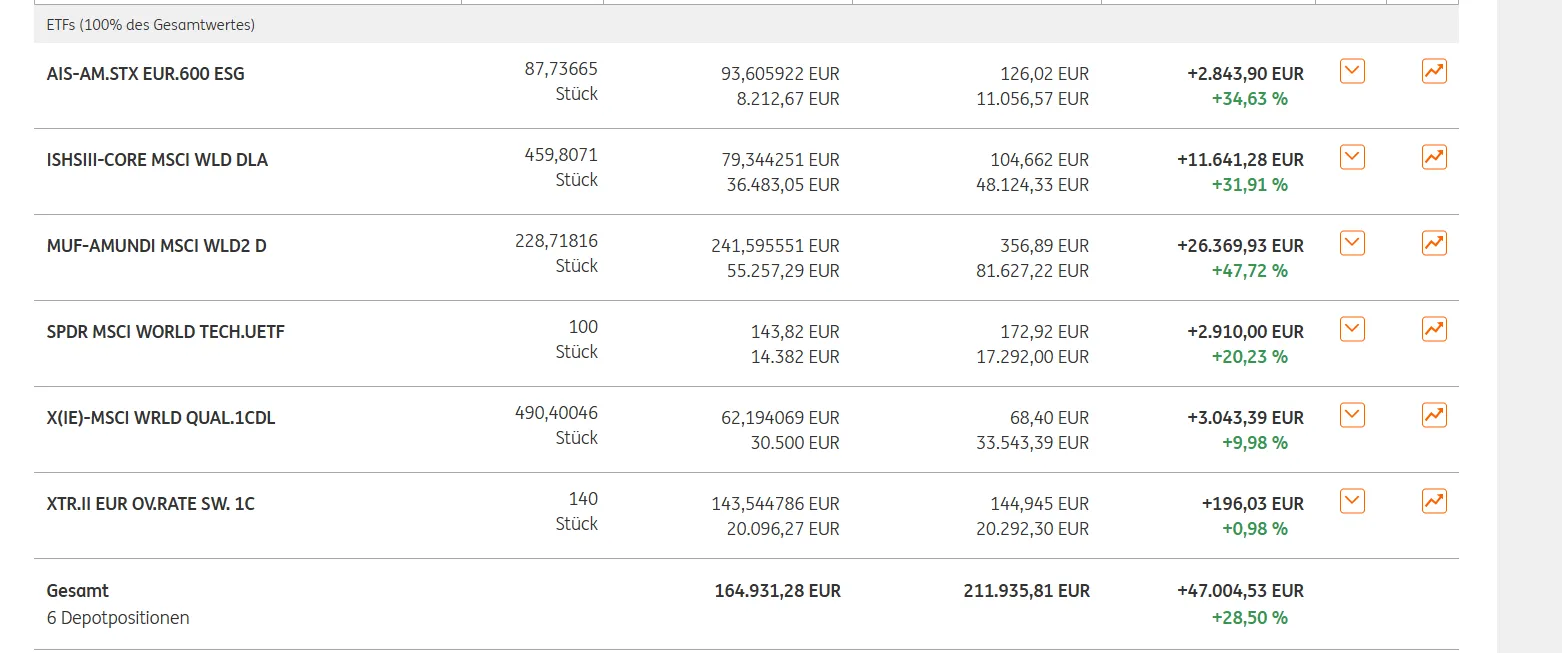This screenshot has height=653, width=1562.
Task: Open the AIS-AM.STX EUR.600 ESG position name
Action: point(145,74)
